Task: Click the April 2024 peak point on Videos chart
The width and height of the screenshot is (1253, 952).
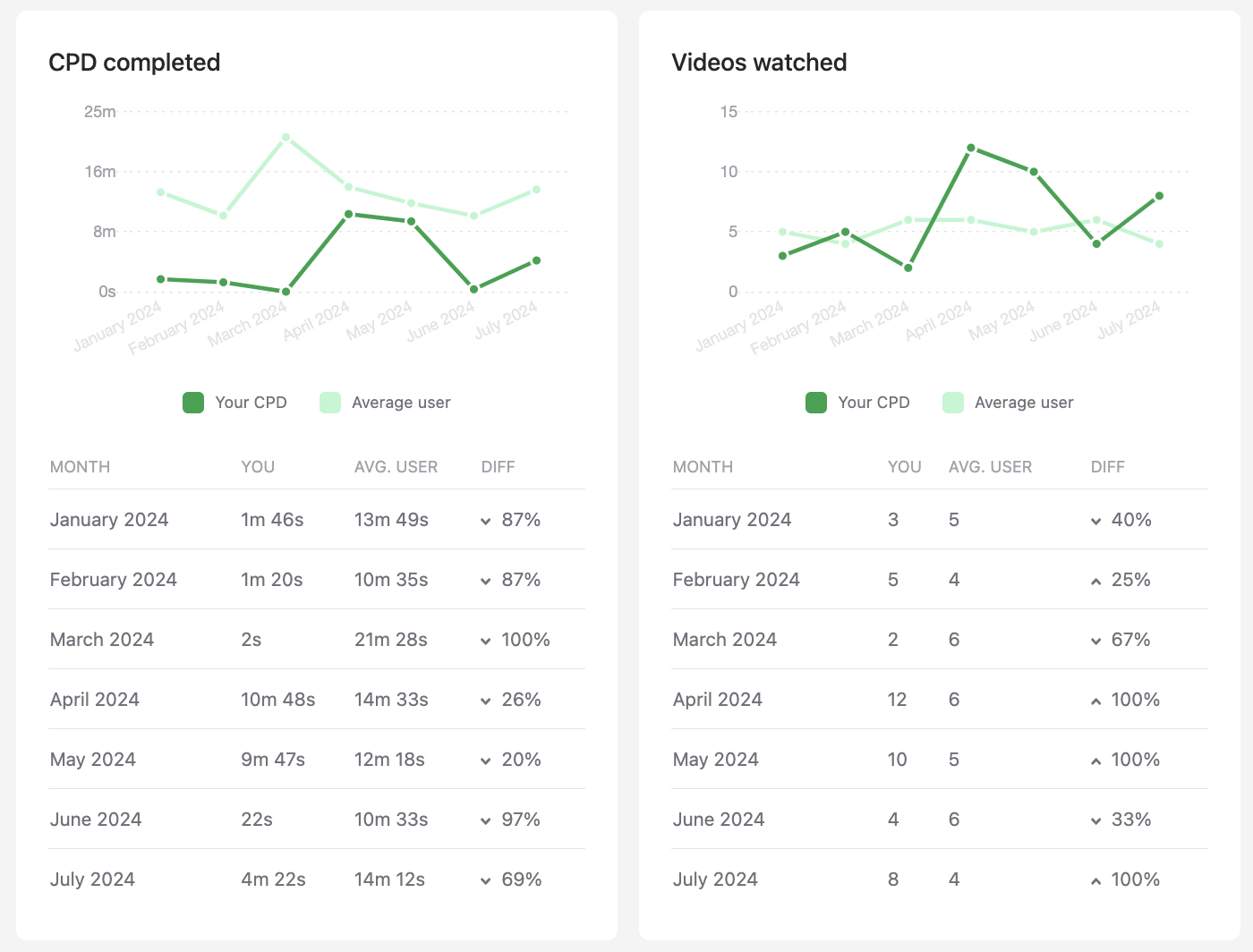Action: [971, 148]
